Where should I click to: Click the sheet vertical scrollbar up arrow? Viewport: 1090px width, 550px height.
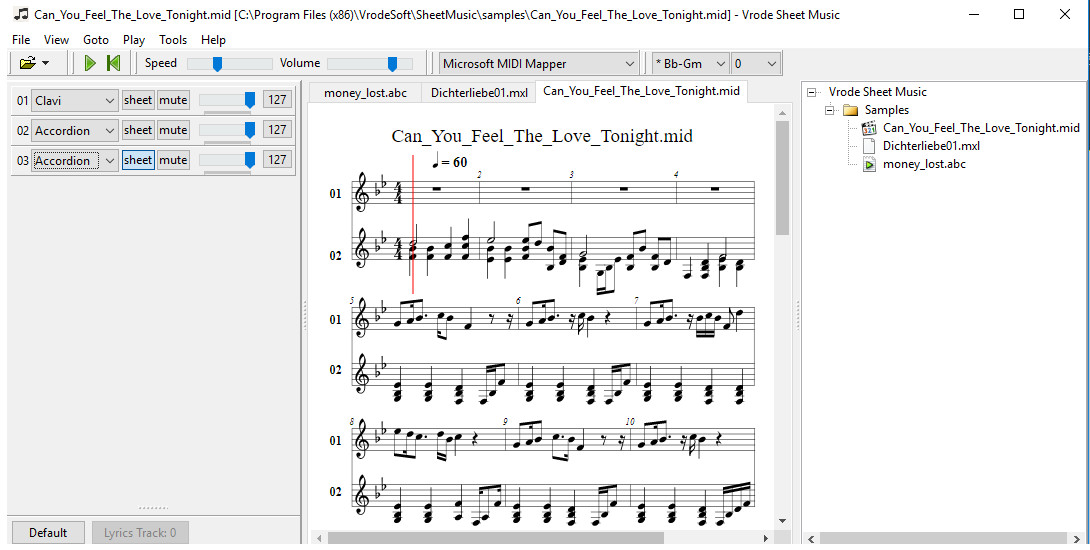pyautogui.click(x=782, y=113)
